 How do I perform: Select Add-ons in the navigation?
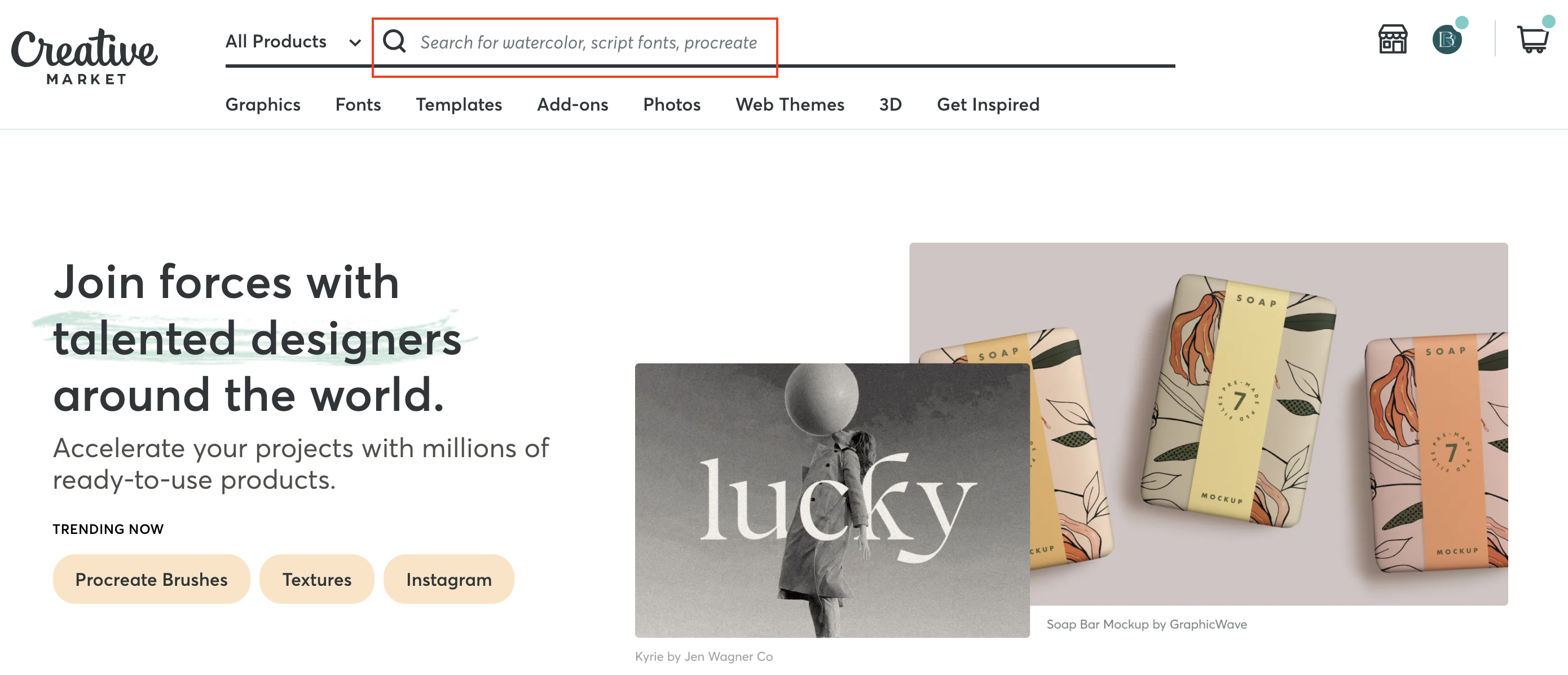572,105
